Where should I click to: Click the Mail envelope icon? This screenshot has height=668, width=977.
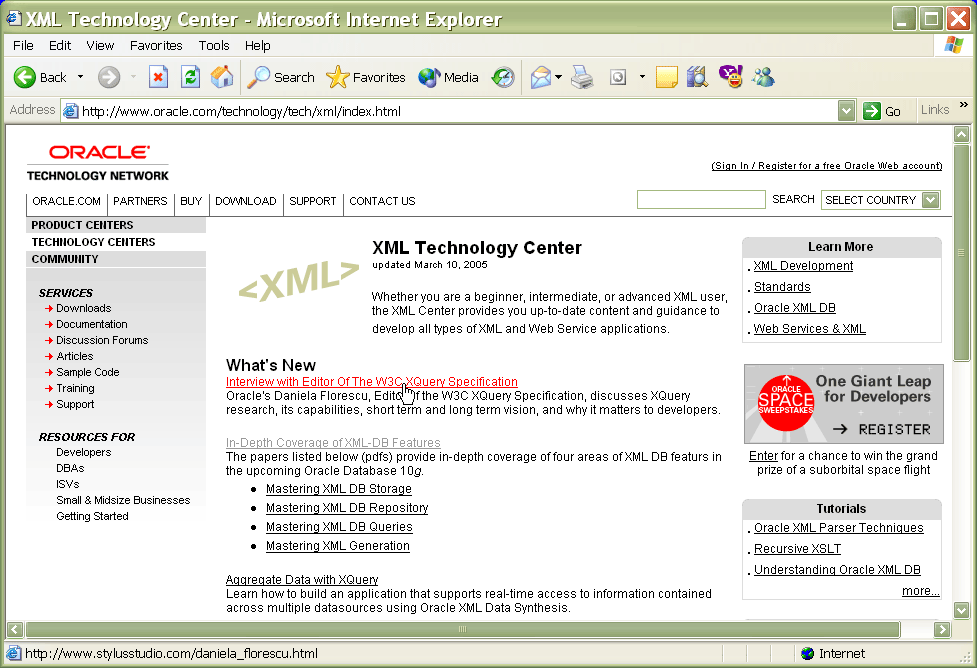541,77
